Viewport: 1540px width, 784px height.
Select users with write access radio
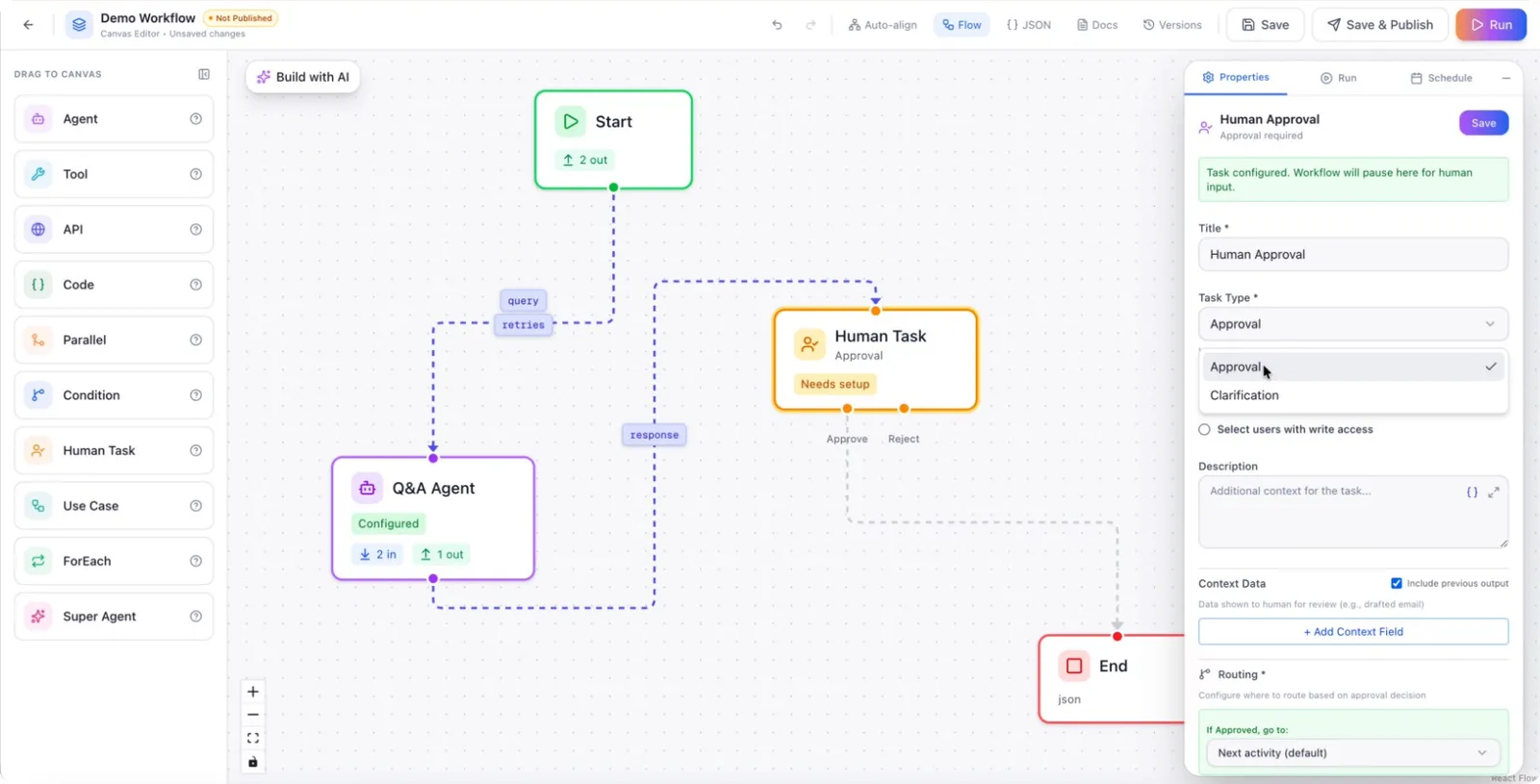pos(1204,430)
